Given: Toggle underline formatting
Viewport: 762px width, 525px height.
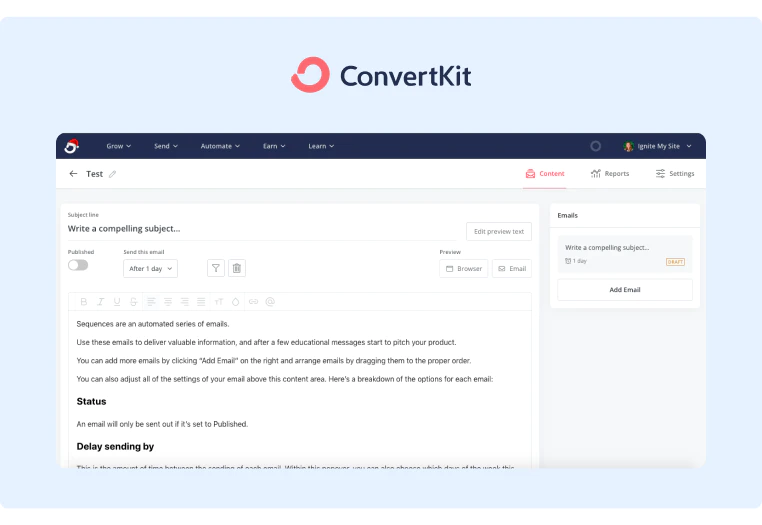Looking at the screenshot, I should point(117,302).
